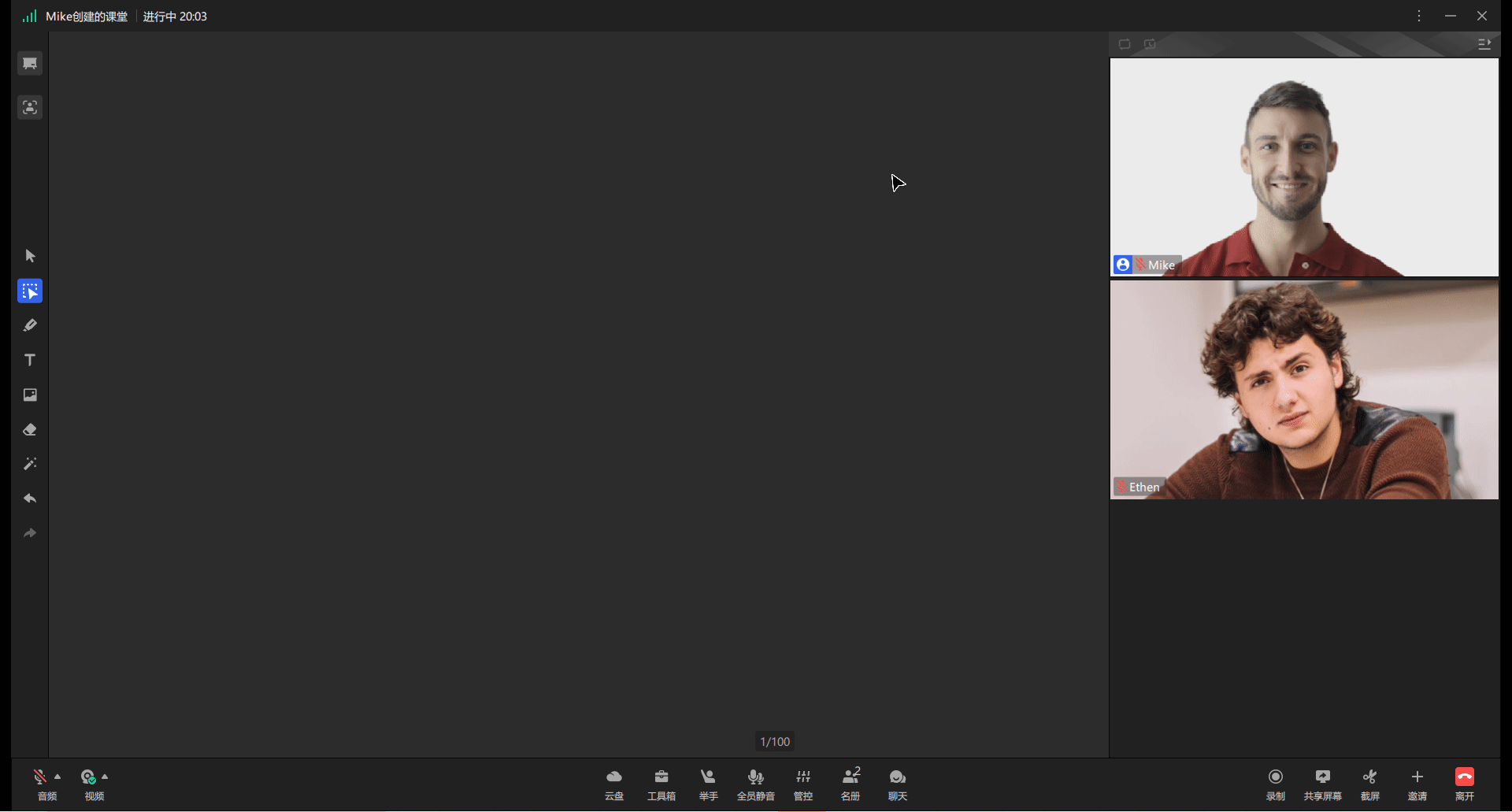Collapse the video sidebar panel

pos(1484,44)
